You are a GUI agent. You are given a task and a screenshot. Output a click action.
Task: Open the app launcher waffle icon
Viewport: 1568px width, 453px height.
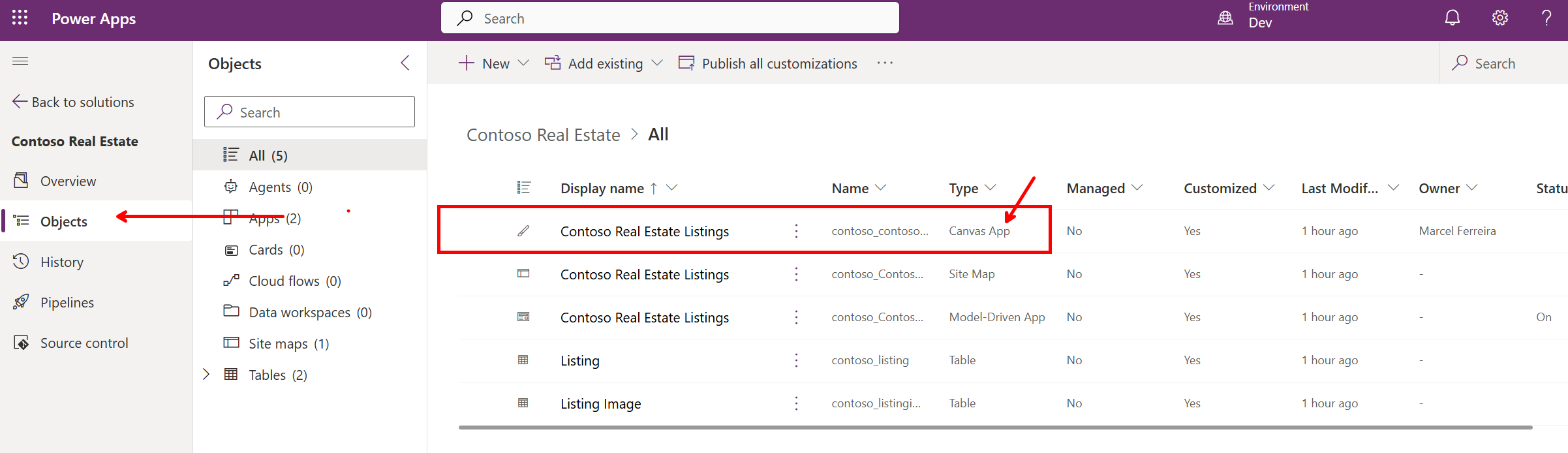(x=20, y=18)
